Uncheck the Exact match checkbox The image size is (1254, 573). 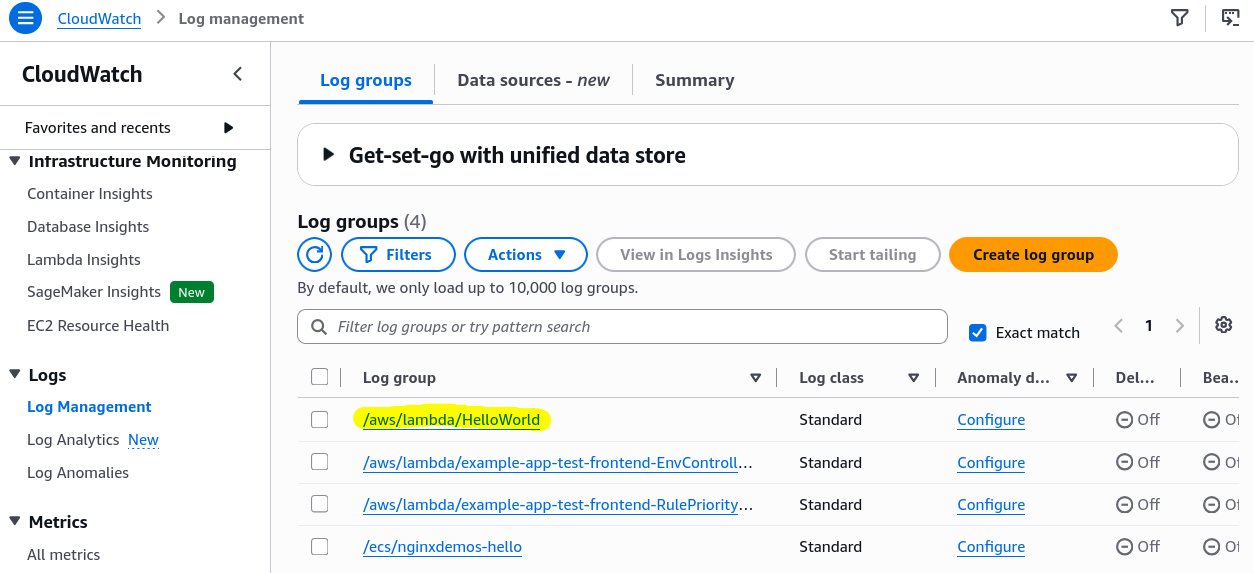[978, 333]
